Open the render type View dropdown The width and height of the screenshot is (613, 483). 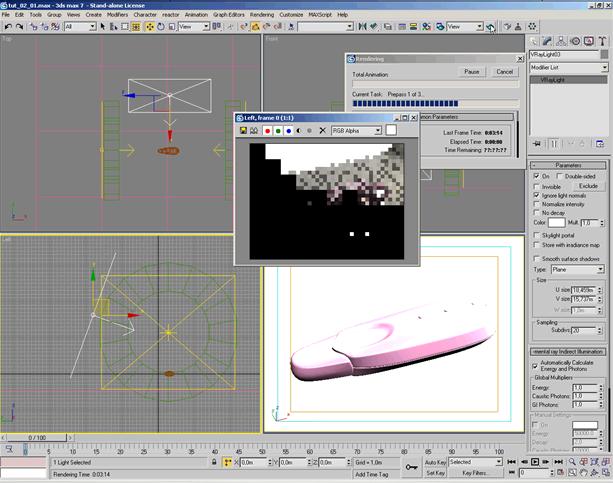(465, 27)
